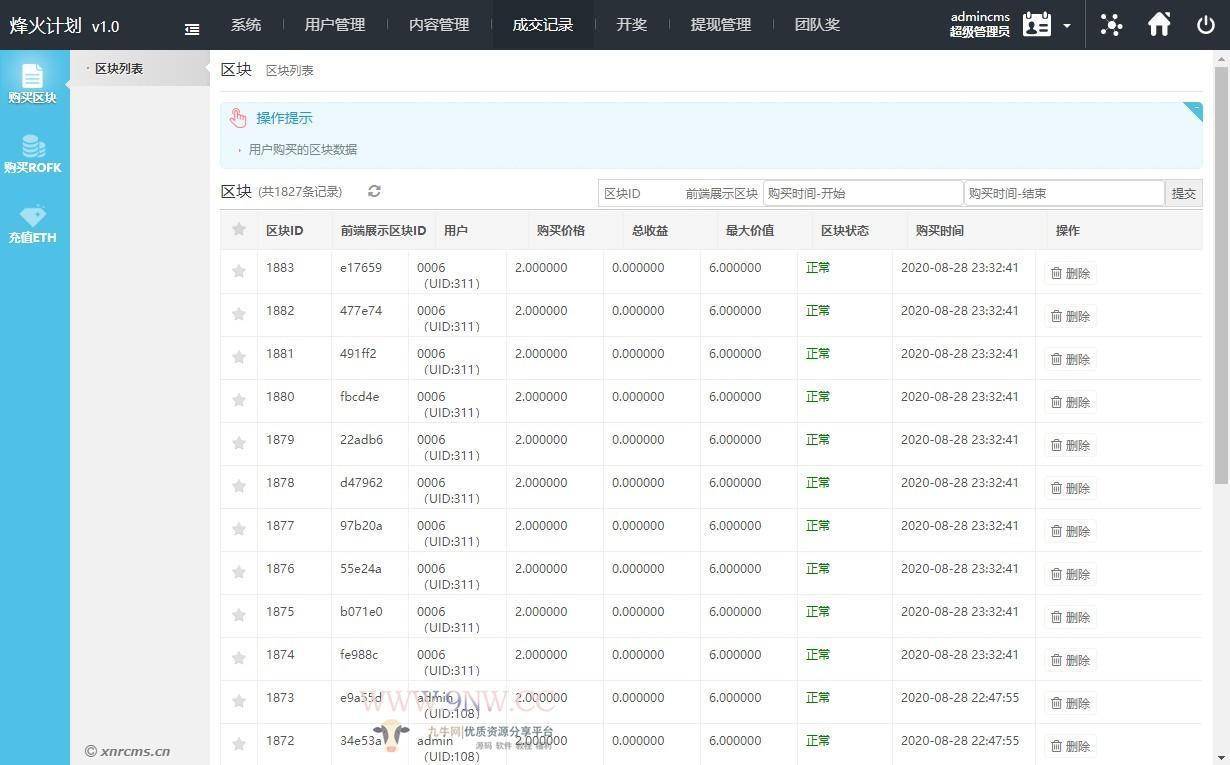Viewport: 1230px width, 765px height.
Task: Log out via the power icon
Action: 1206,24
